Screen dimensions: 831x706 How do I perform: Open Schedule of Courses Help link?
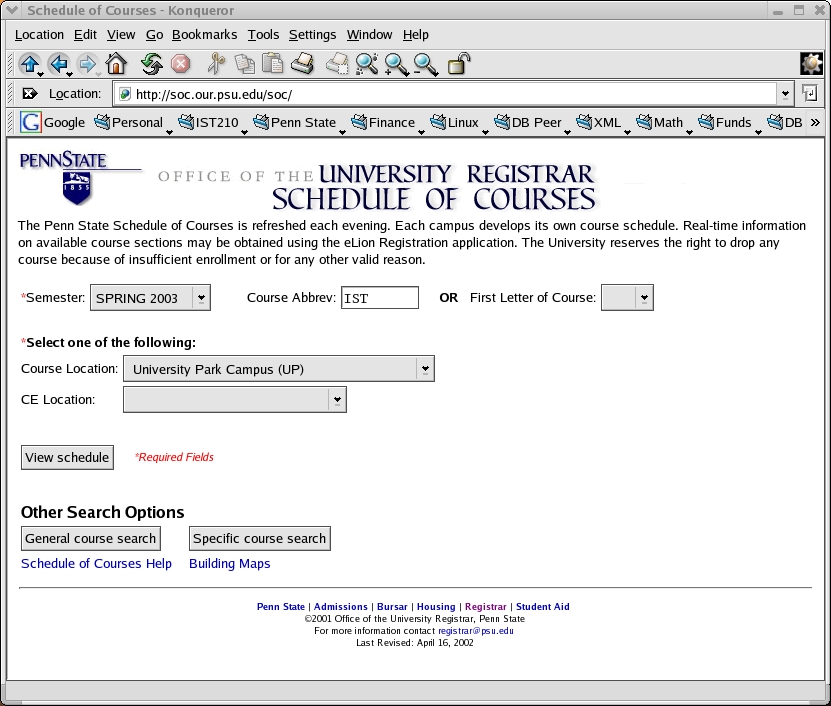[x=96, y=563]
